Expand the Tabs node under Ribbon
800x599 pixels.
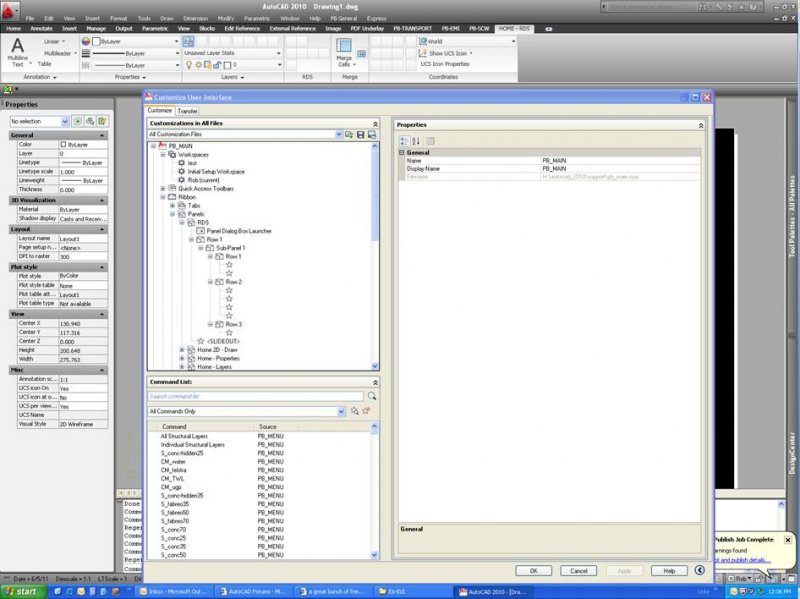point(172,206)
